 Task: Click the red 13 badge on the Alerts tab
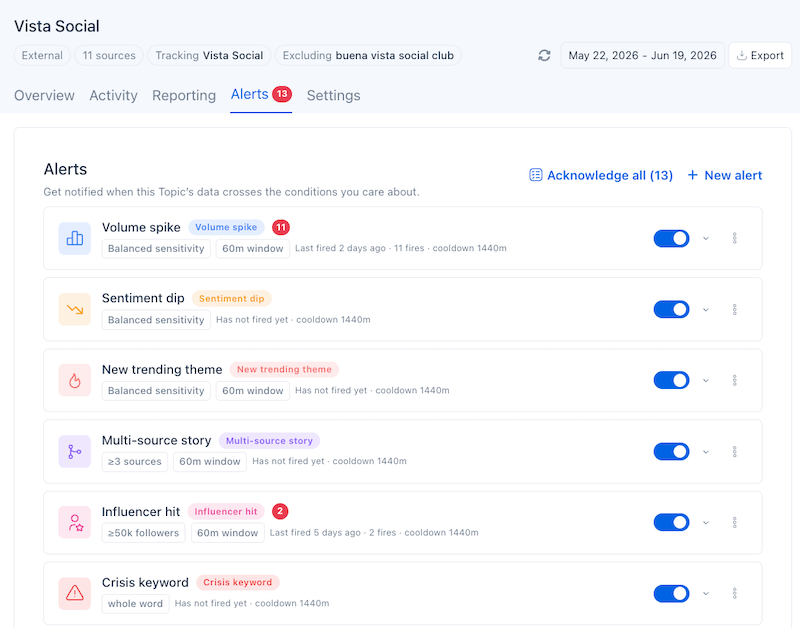click(x=282, y=94)
